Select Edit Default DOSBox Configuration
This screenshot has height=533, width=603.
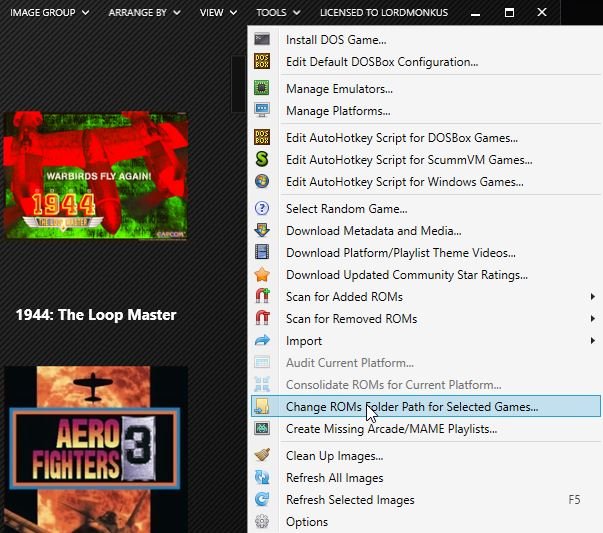point(425,62)
